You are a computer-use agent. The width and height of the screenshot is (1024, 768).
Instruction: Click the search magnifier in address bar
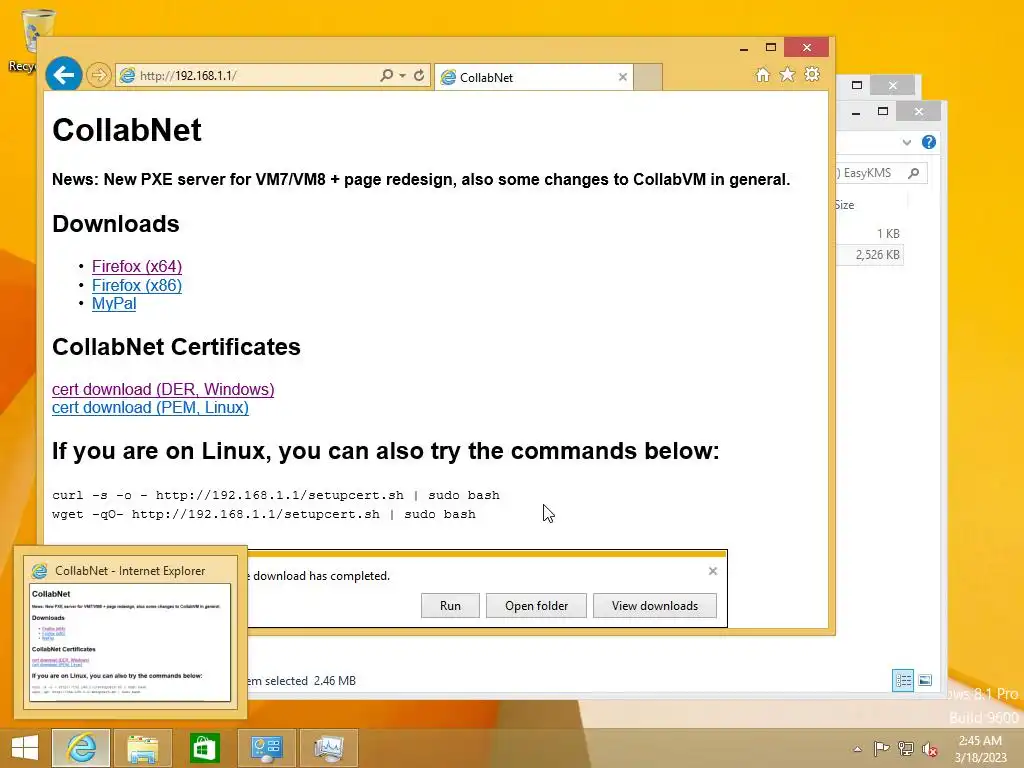click(386, 76)
